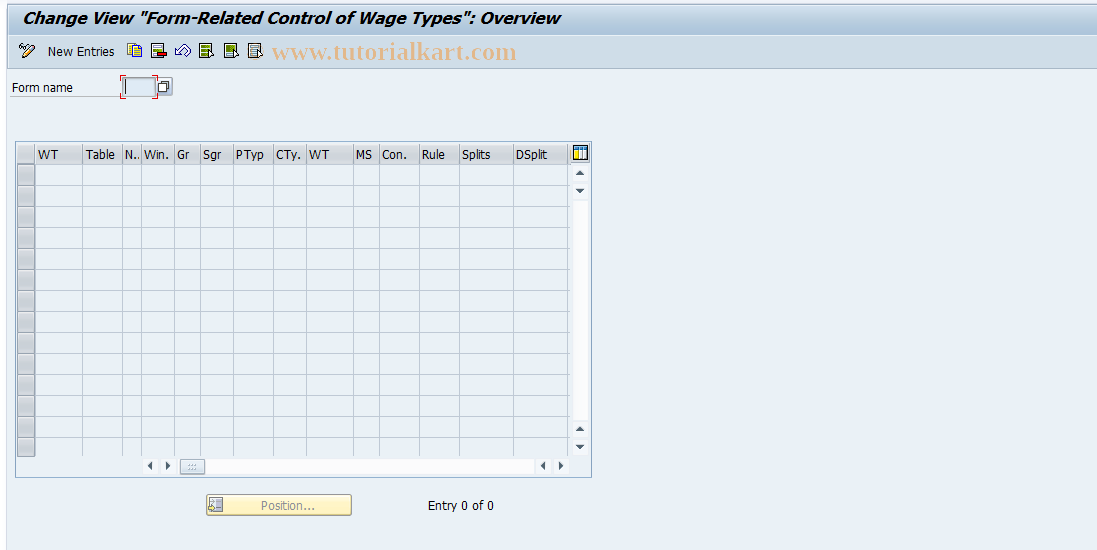Click the Select All icon
Screen dimensions: 1097x550
206,50
